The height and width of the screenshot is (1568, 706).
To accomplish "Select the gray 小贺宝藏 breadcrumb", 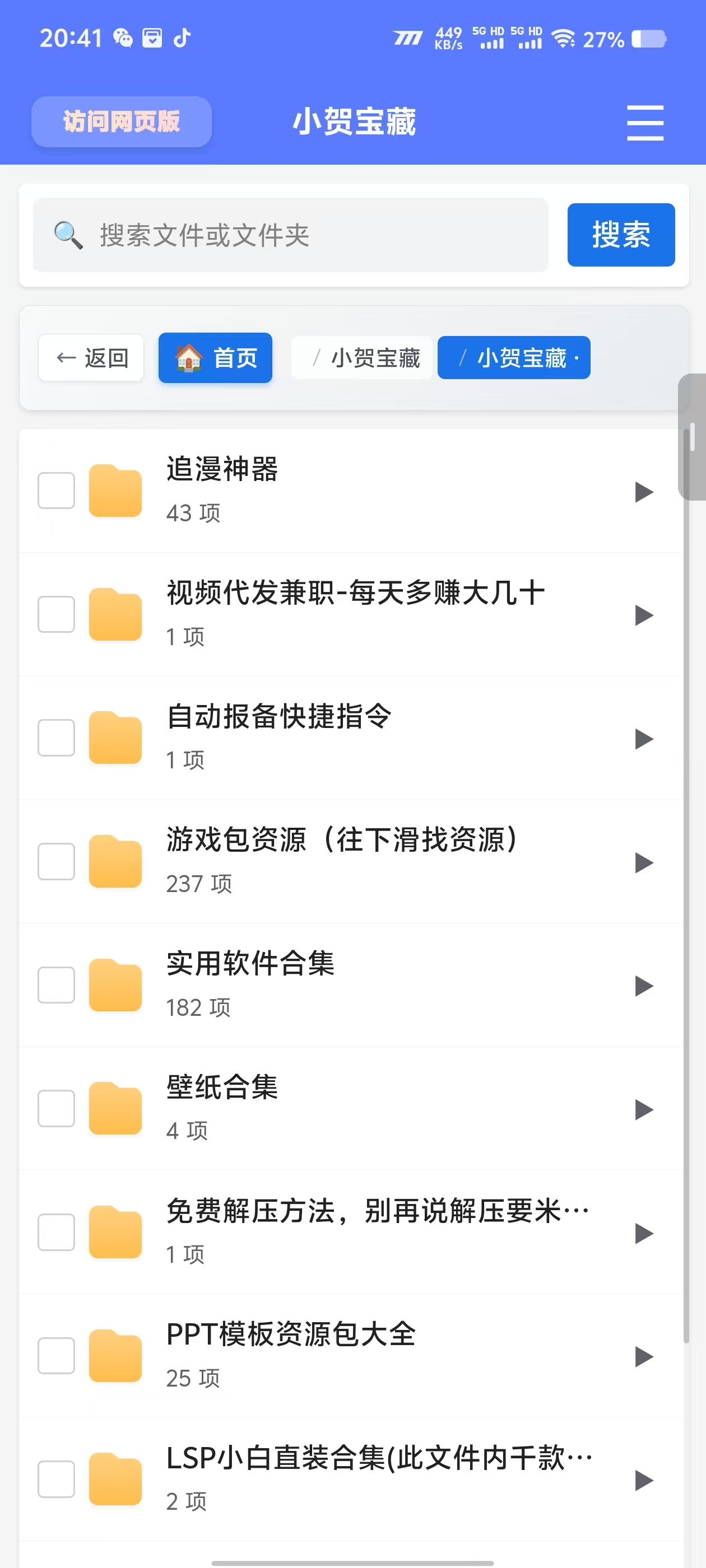I will [x=366, y=358].
